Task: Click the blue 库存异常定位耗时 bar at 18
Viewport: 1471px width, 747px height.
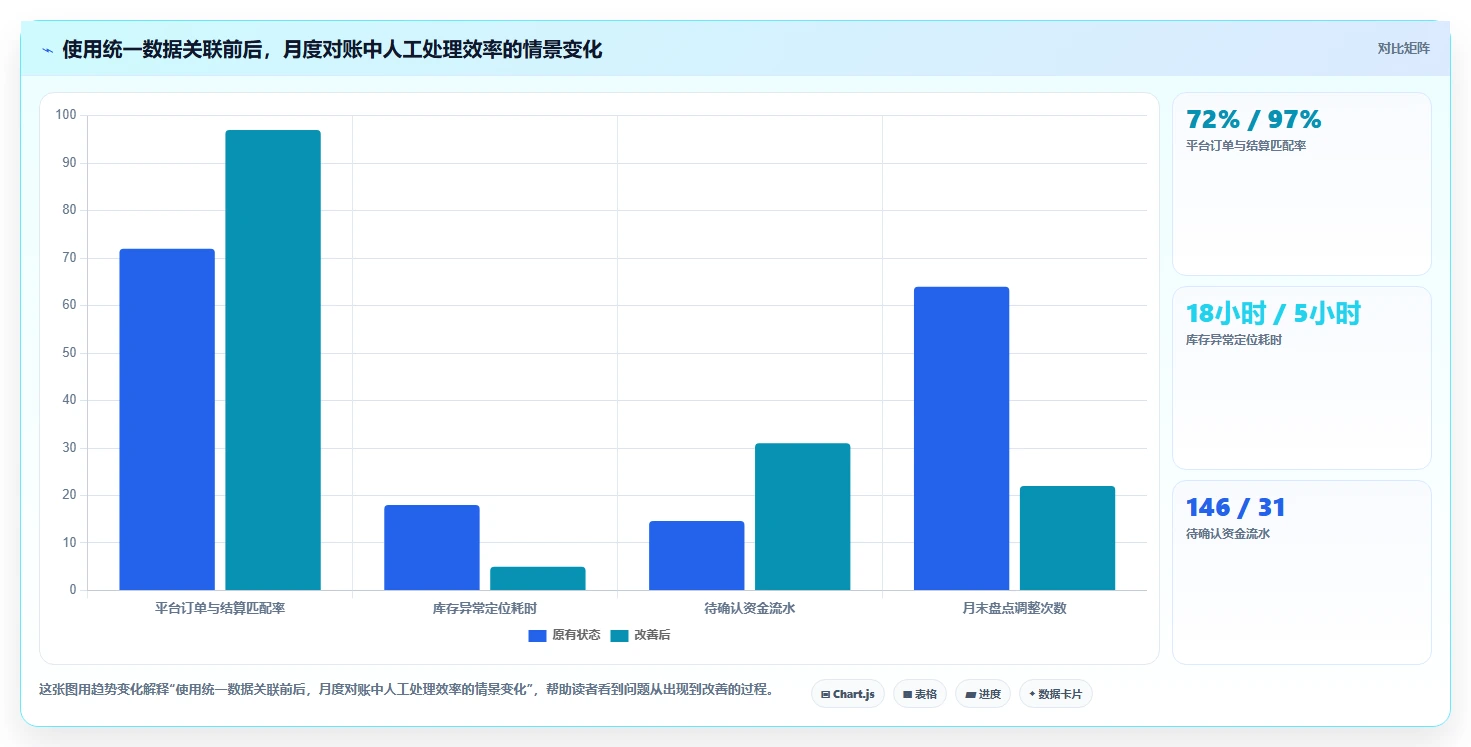Action: (x=432, y=548)
